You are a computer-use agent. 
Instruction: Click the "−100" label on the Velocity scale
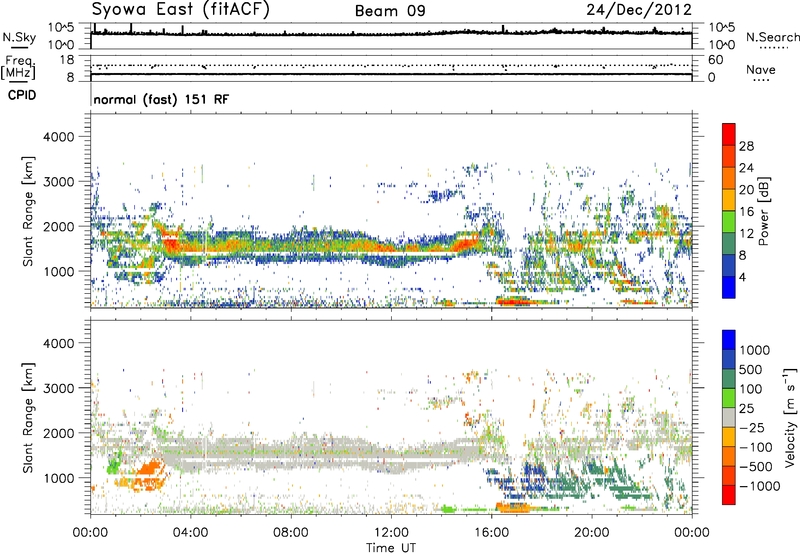[x=755, y=447]
